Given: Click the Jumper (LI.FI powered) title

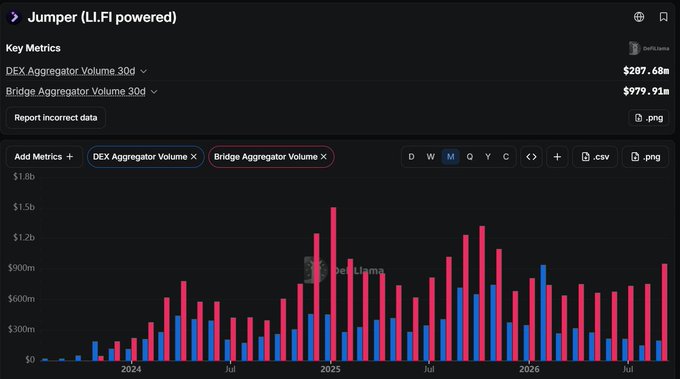Looking at the screenshot, I should point(102,17).
